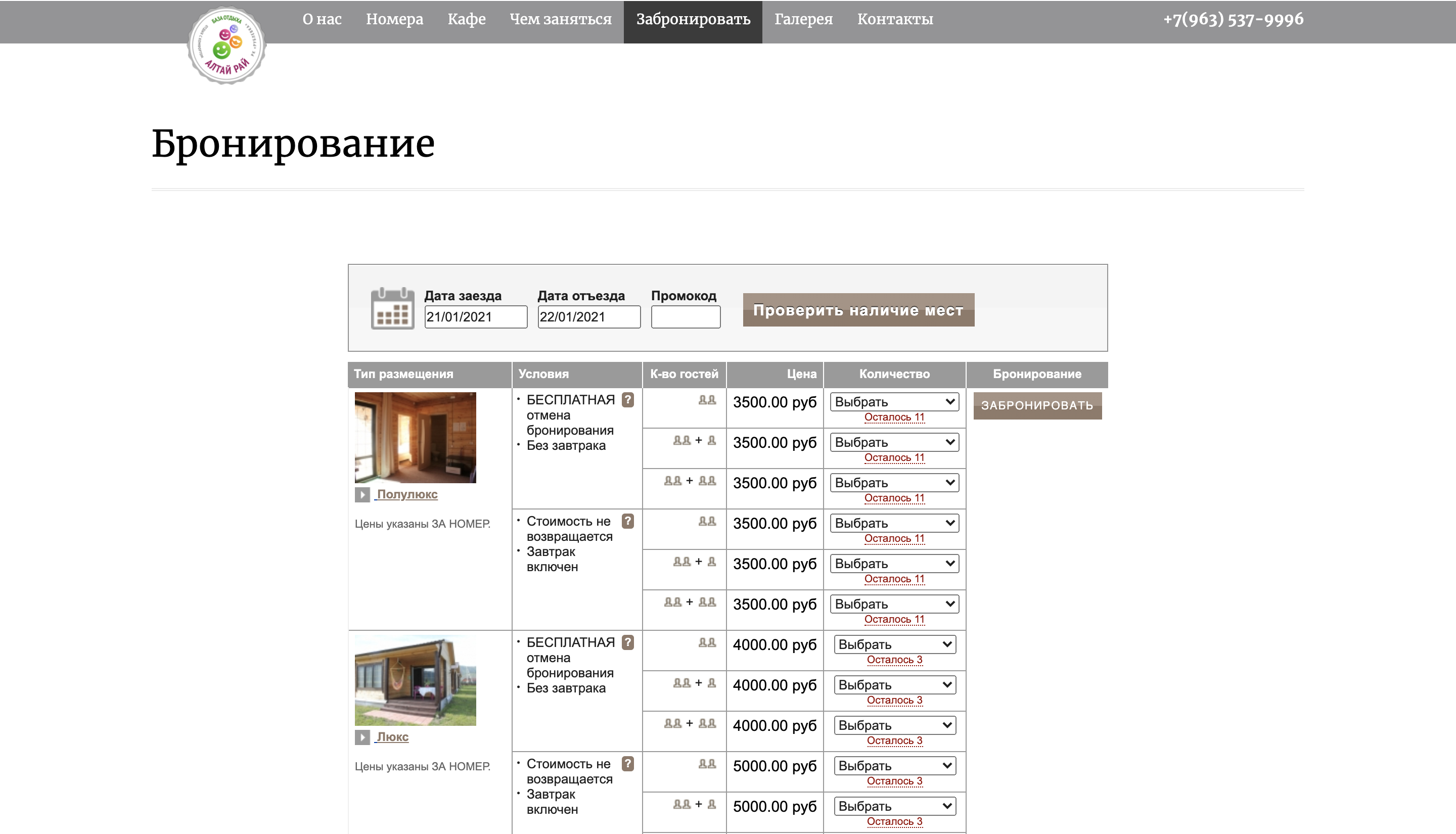The width and height of the screenshot is (1456, 834).
Task: Click question mark next to БЕСПЛАТНАЯ for Полулюкс
Action: pos(628,400)
